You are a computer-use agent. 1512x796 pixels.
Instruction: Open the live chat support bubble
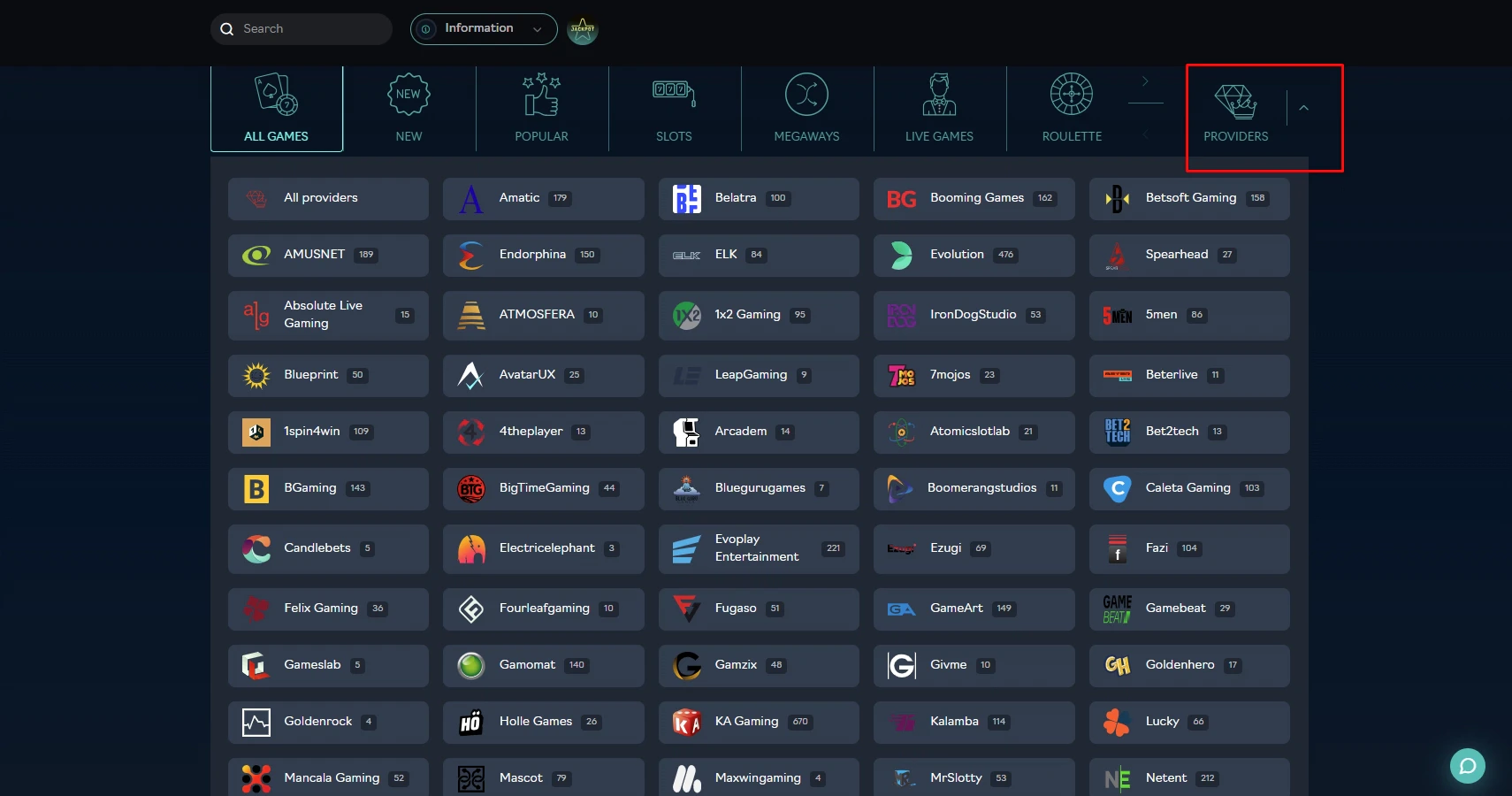tap(1468, 766)
